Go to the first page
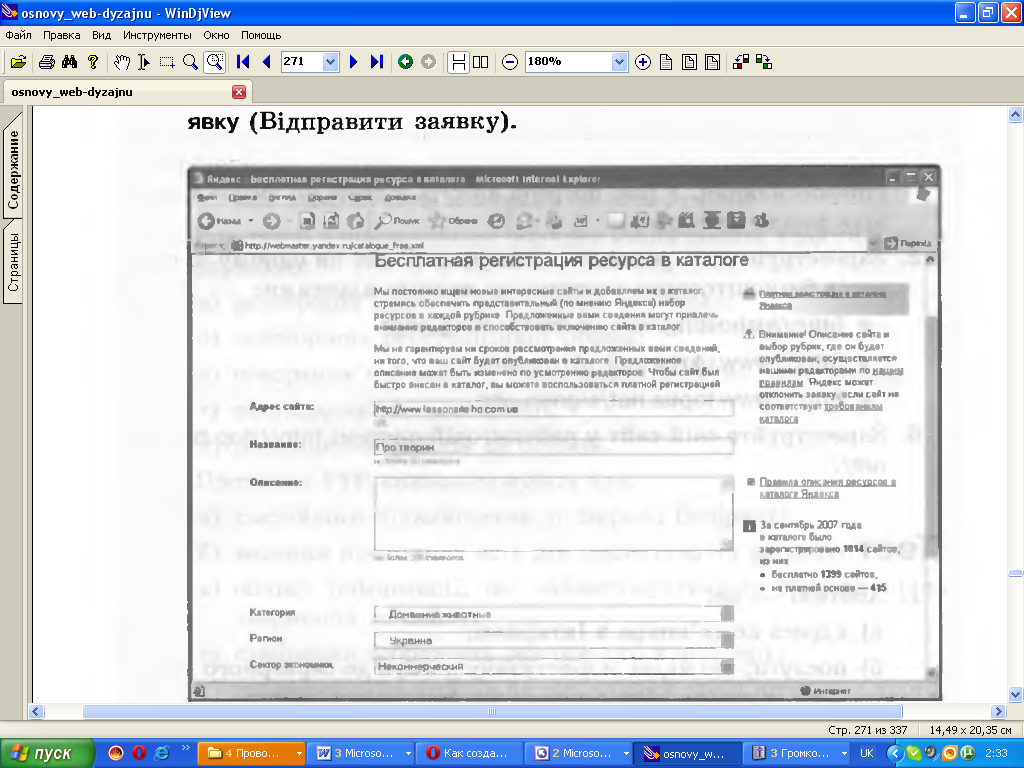Image resolution: width=1024 pixels, height=768 pixels. (x=243, y=62)
